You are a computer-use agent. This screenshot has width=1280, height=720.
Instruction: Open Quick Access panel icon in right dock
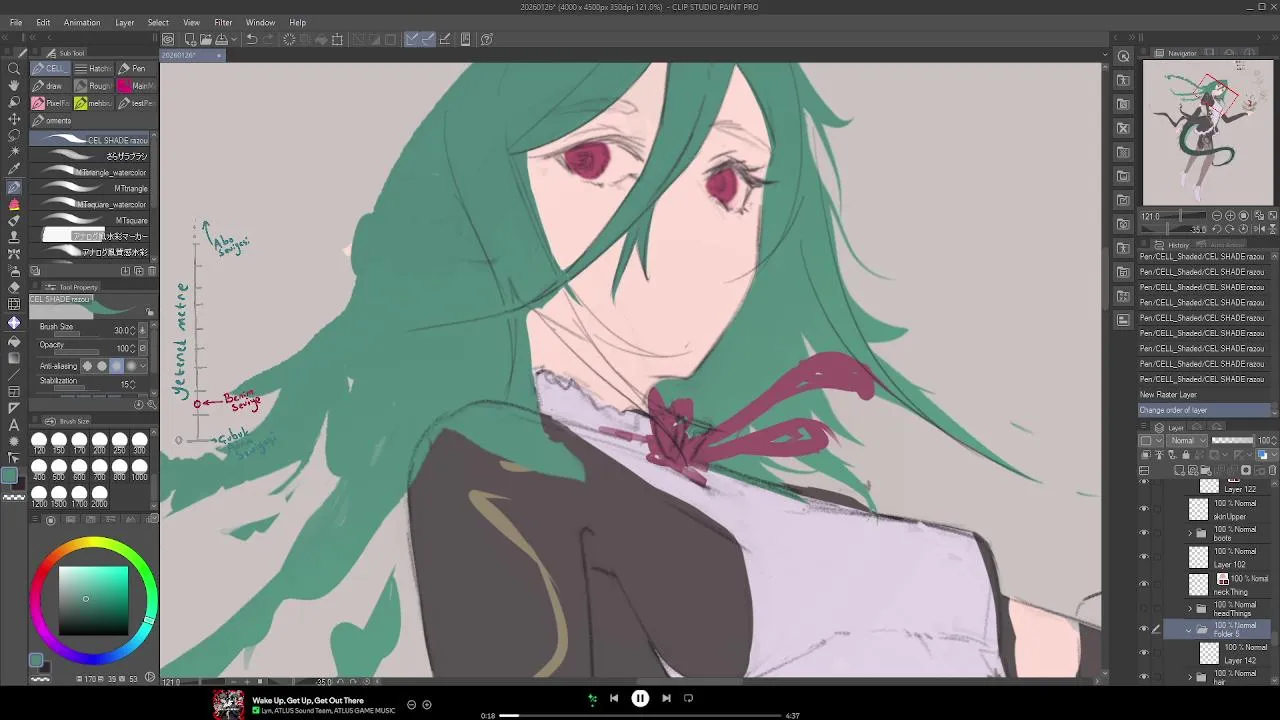(1123, 56)
